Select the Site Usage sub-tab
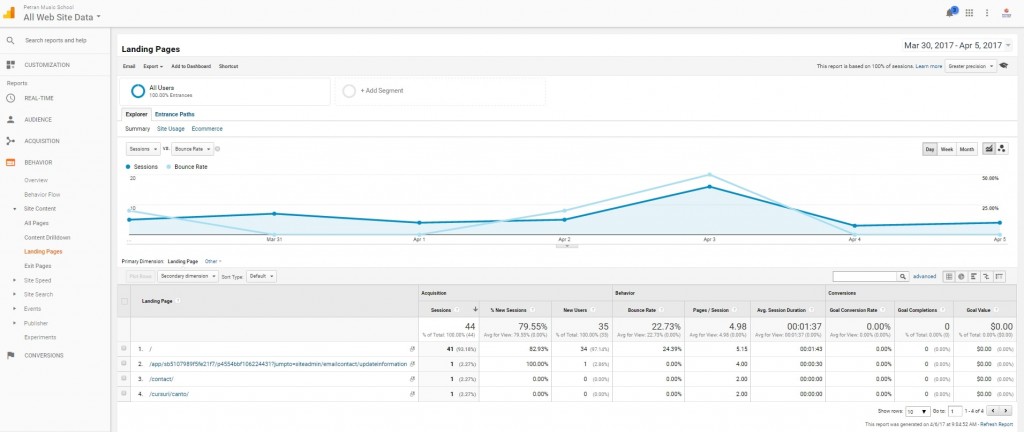 pyautogui.click(x=170, y=129)
